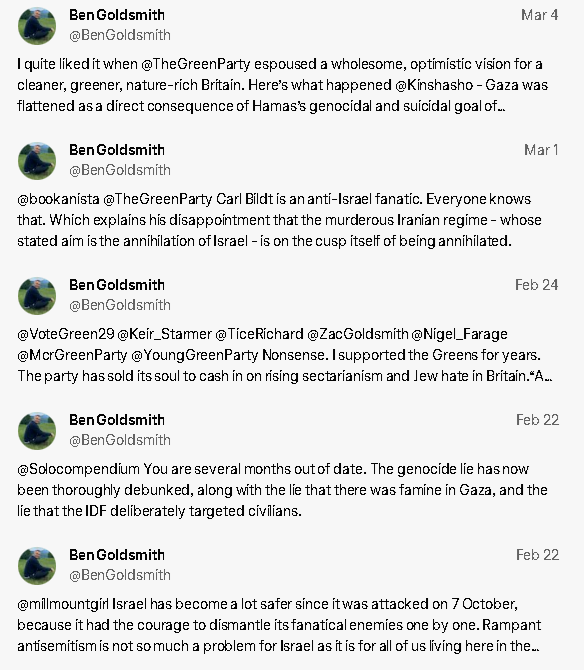Image resolution: width=584 pixels, height=670 pixels.
Task: Open the @VoteGreen29 mention
Action: 66,334
